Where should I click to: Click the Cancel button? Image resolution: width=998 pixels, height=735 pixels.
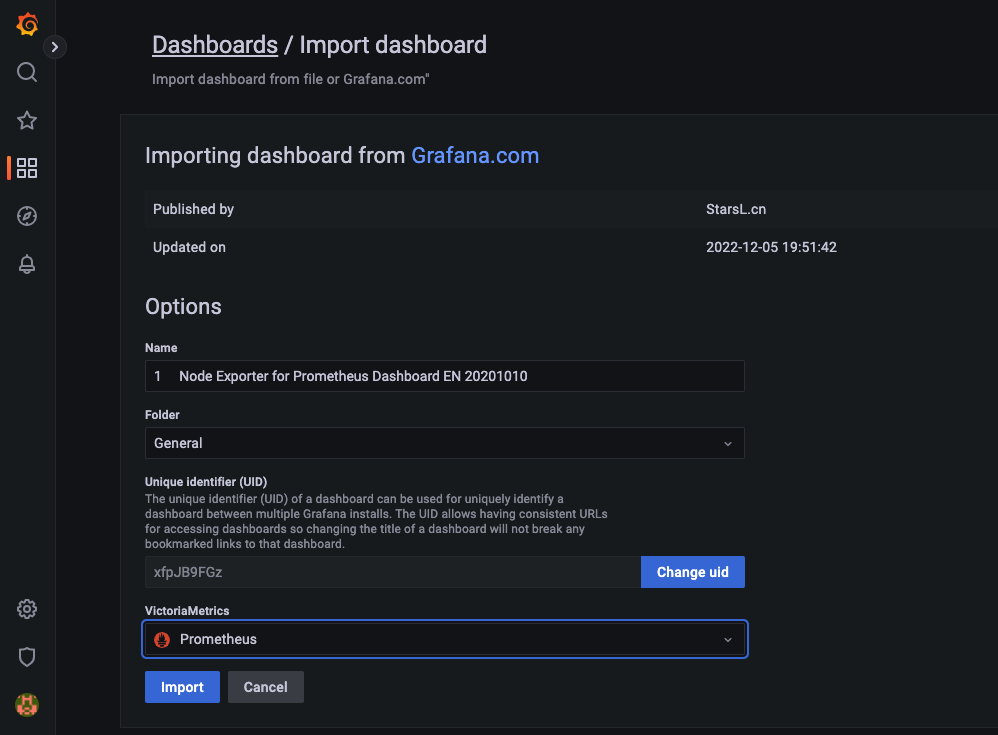[x=265, y=687]
